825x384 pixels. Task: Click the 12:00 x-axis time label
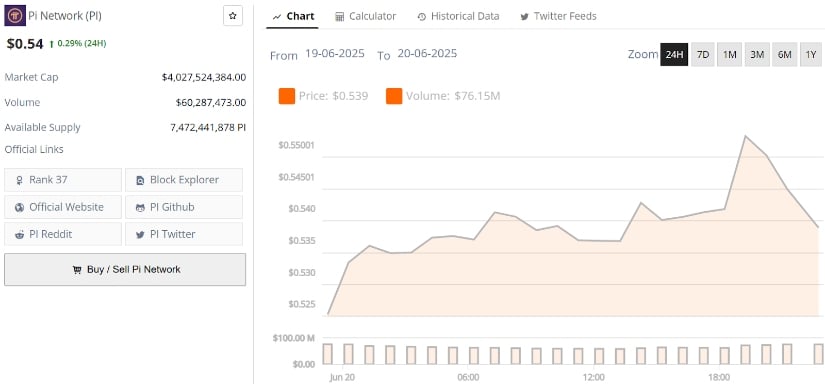click(x=593, y=377)
